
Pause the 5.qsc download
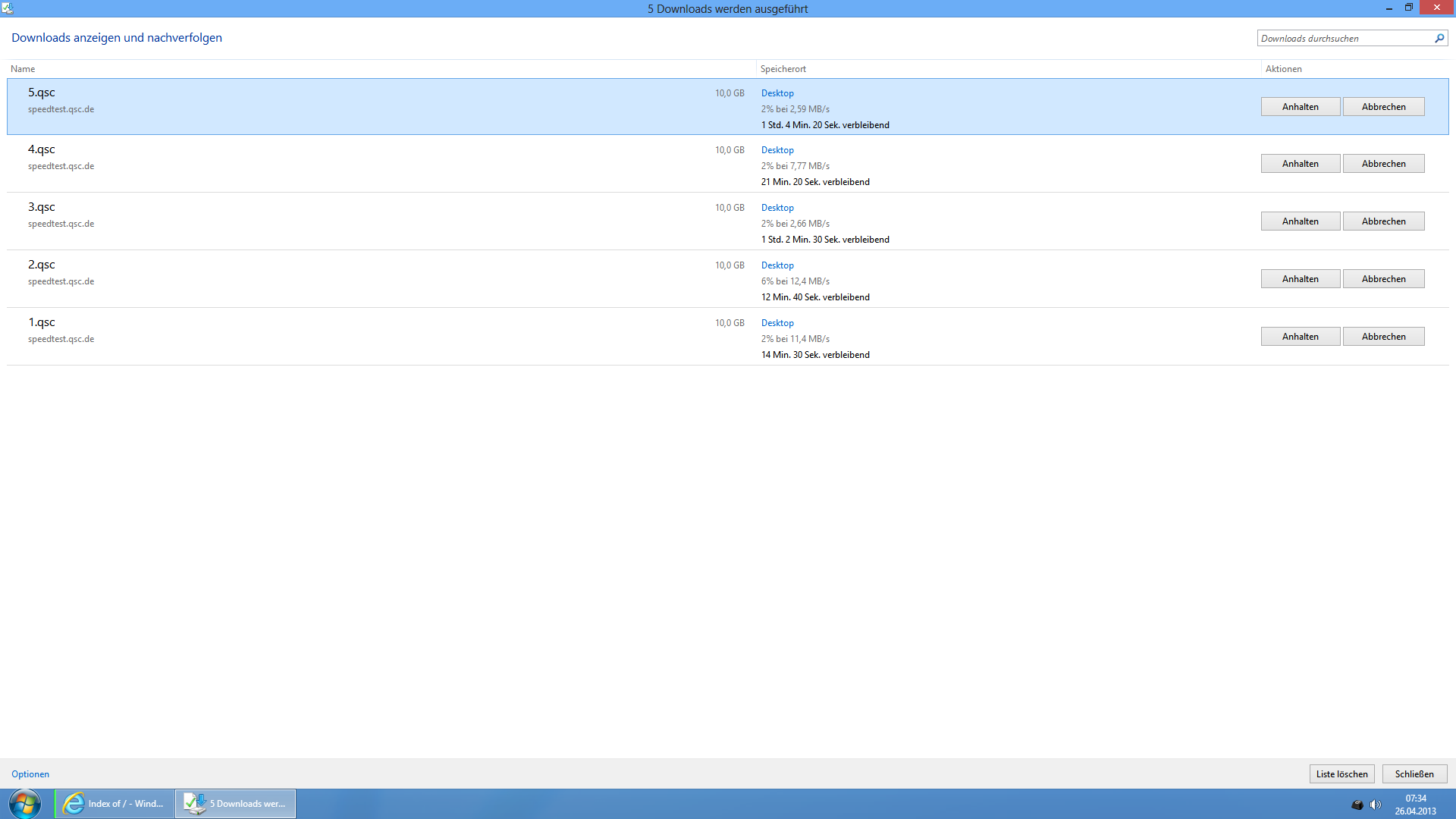1300,107
